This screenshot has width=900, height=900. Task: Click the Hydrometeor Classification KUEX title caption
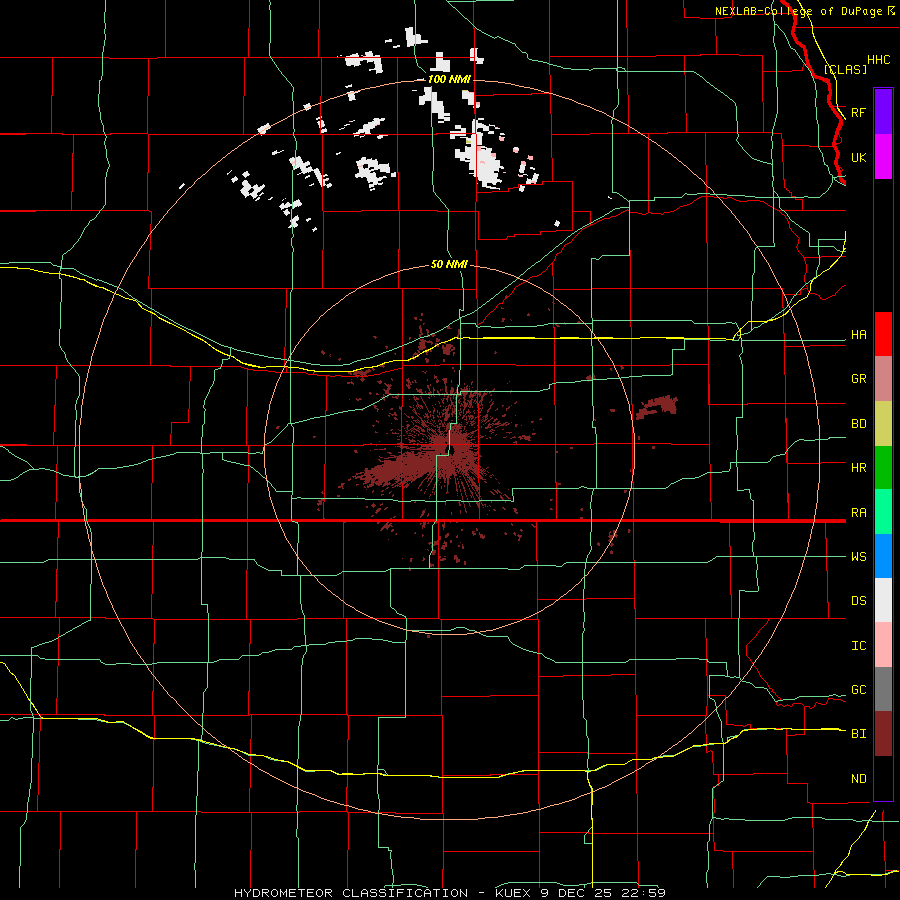pyautogui.click(x=449, y=893)
